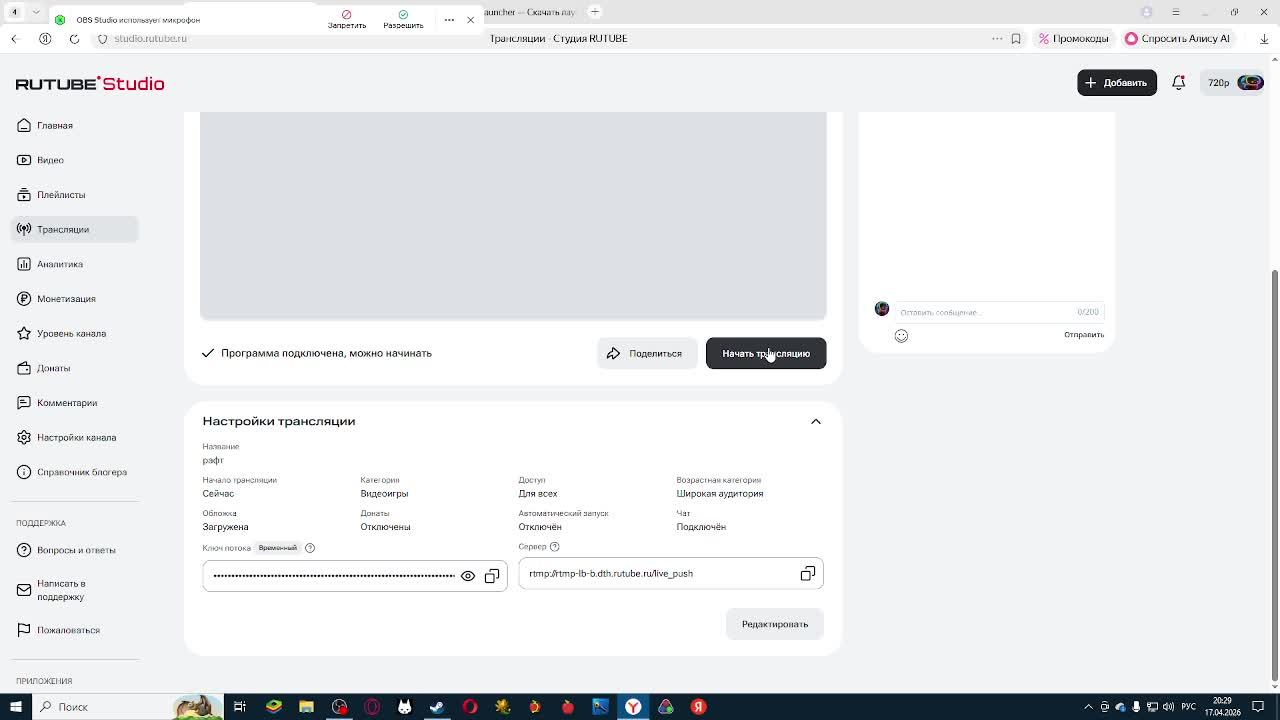Open the Аналитика sidebar section

tap(74, 264)
